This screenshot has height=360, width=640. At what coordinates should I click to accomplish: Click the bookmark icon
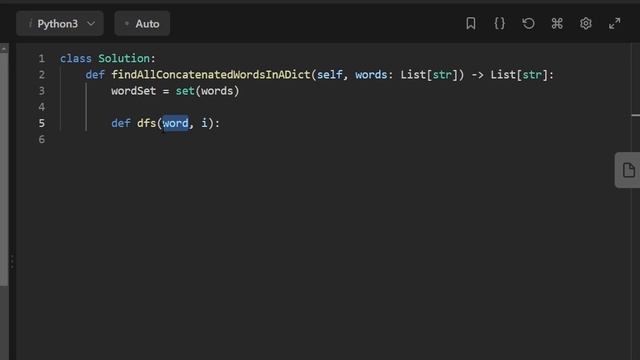pyautogui.click(x=471, y=23)
